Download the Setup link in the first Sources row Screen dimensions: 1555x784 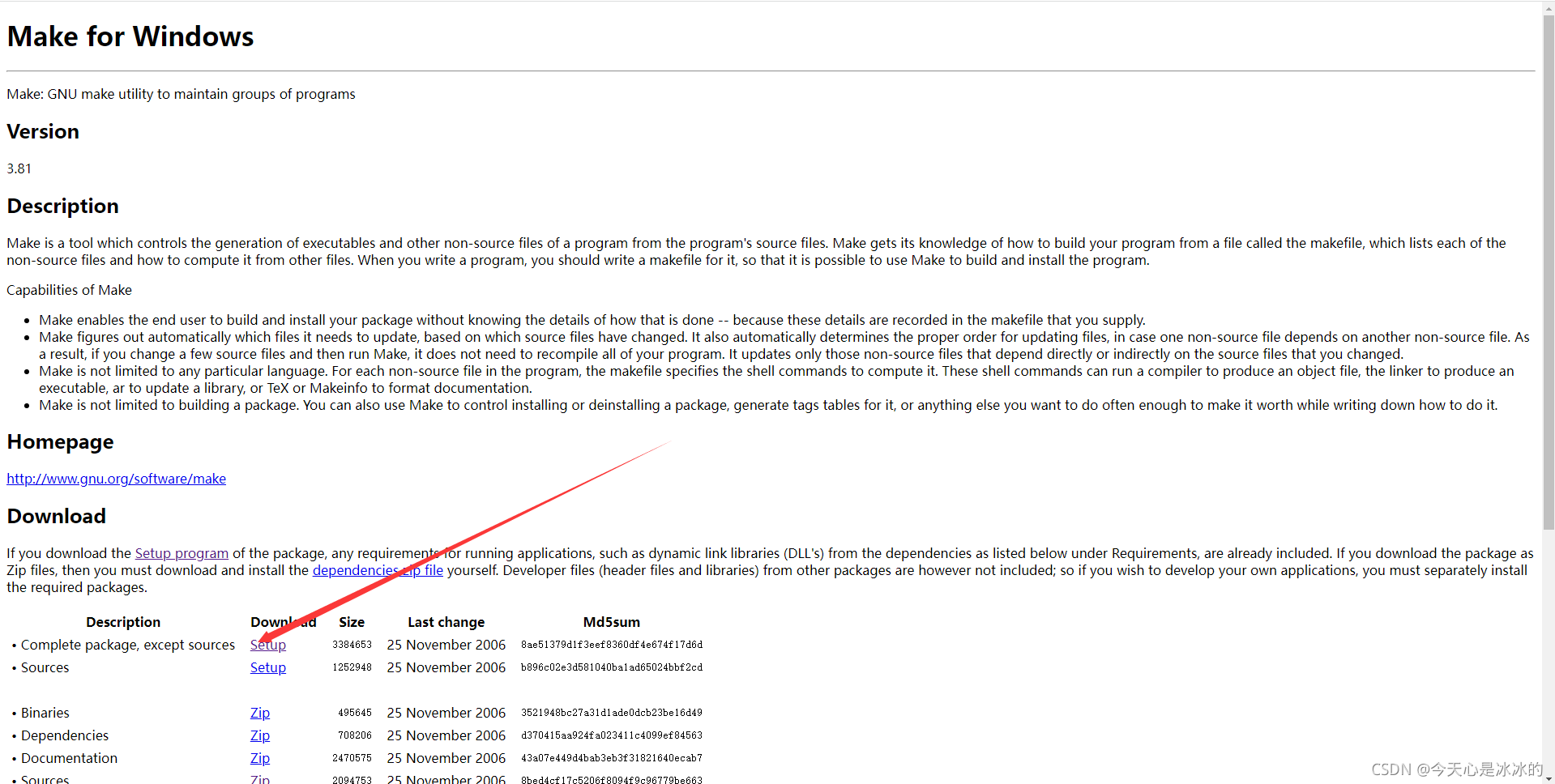pyautogui.click(x=267, y=667)
